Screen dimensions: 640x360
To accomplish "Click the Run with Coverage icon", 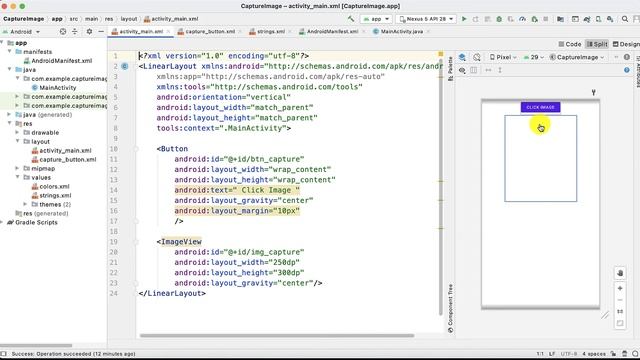I will (511, 19).
